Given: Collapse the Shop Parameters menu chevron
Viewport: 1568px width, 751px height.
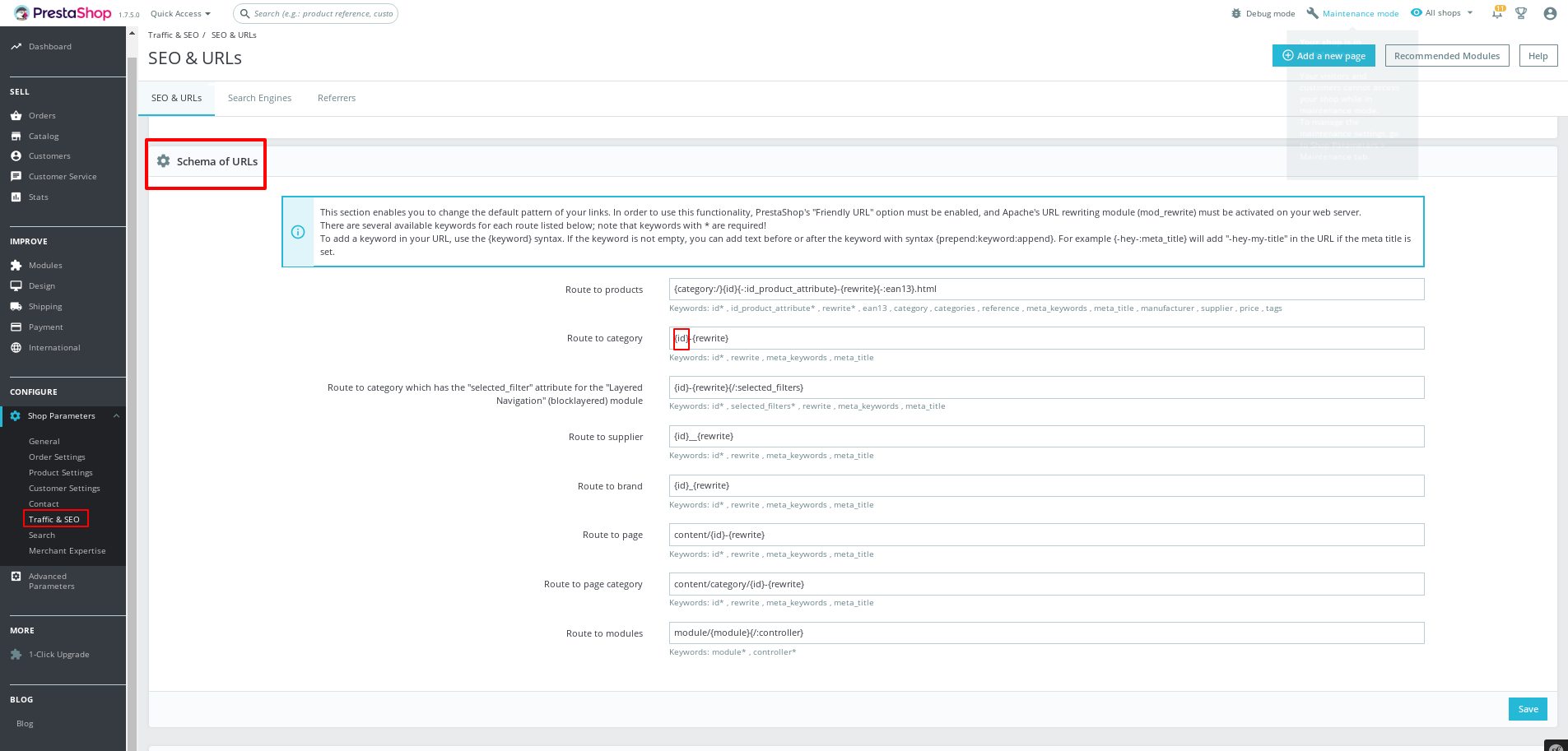Looking at the screenshot, I should point(116,416).
